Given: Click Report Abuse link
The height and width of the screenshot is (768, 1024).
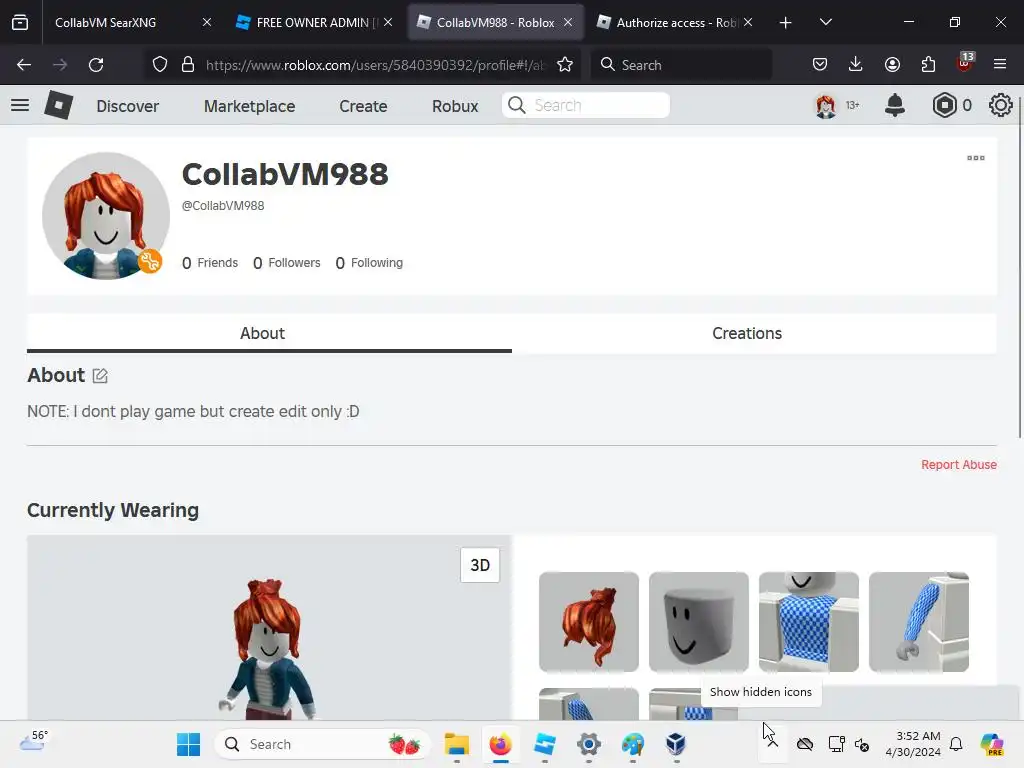Looking at the screenshot, I should 959,464.
